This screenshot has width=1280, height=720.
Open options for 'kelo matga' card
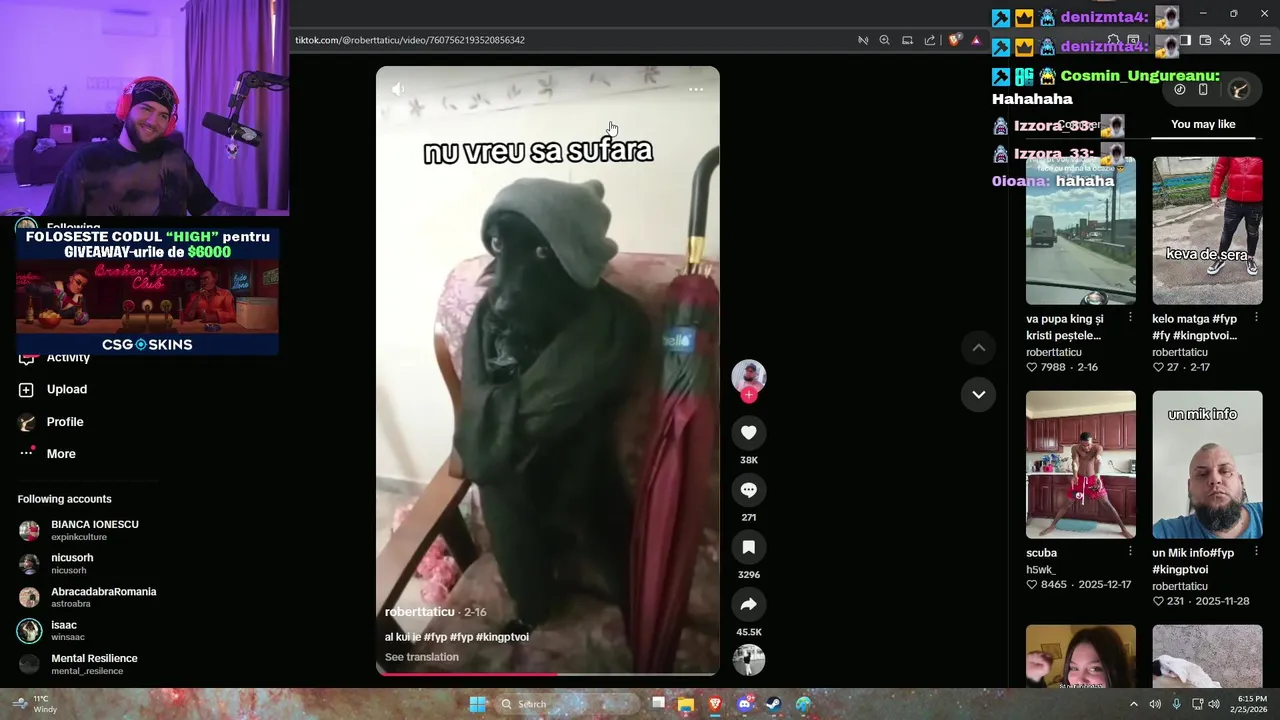pos(1256,317)
